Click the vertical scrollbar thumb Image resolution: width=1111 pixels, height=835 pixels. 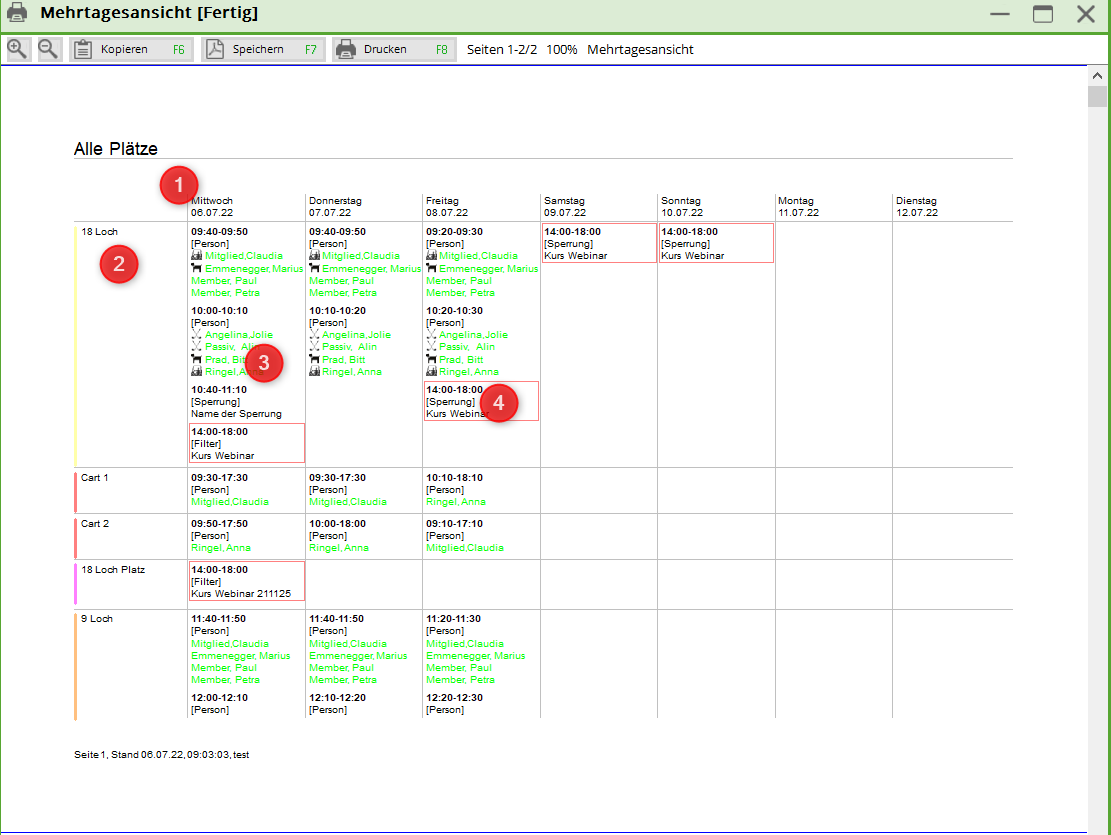coord(1098,97)
